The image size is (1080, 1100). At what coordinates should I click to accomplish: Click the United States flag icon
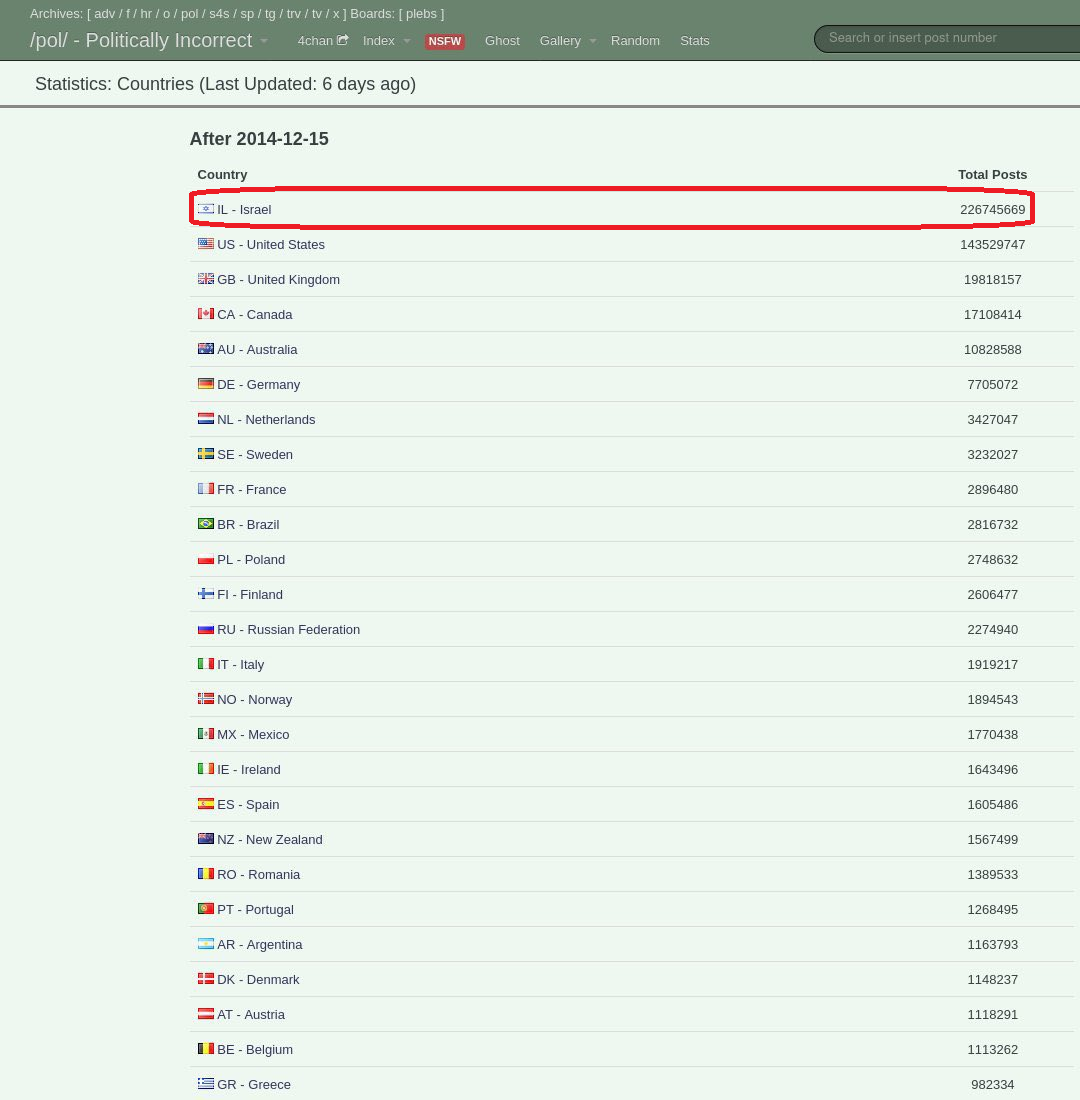[x=206, y=243]
